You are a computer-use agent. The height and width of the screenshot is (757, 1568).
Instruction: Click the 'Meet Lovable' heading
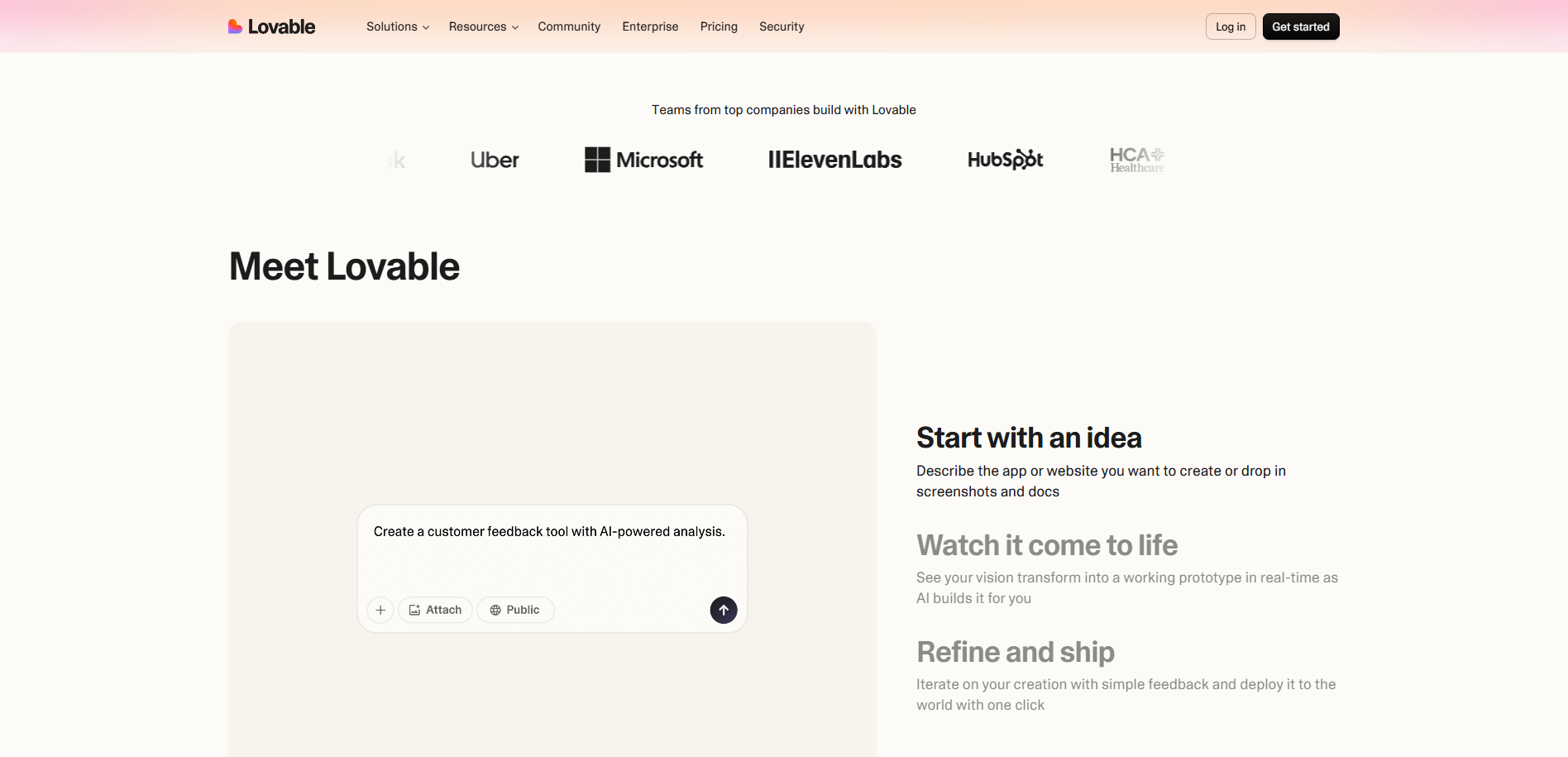[344, 266]
